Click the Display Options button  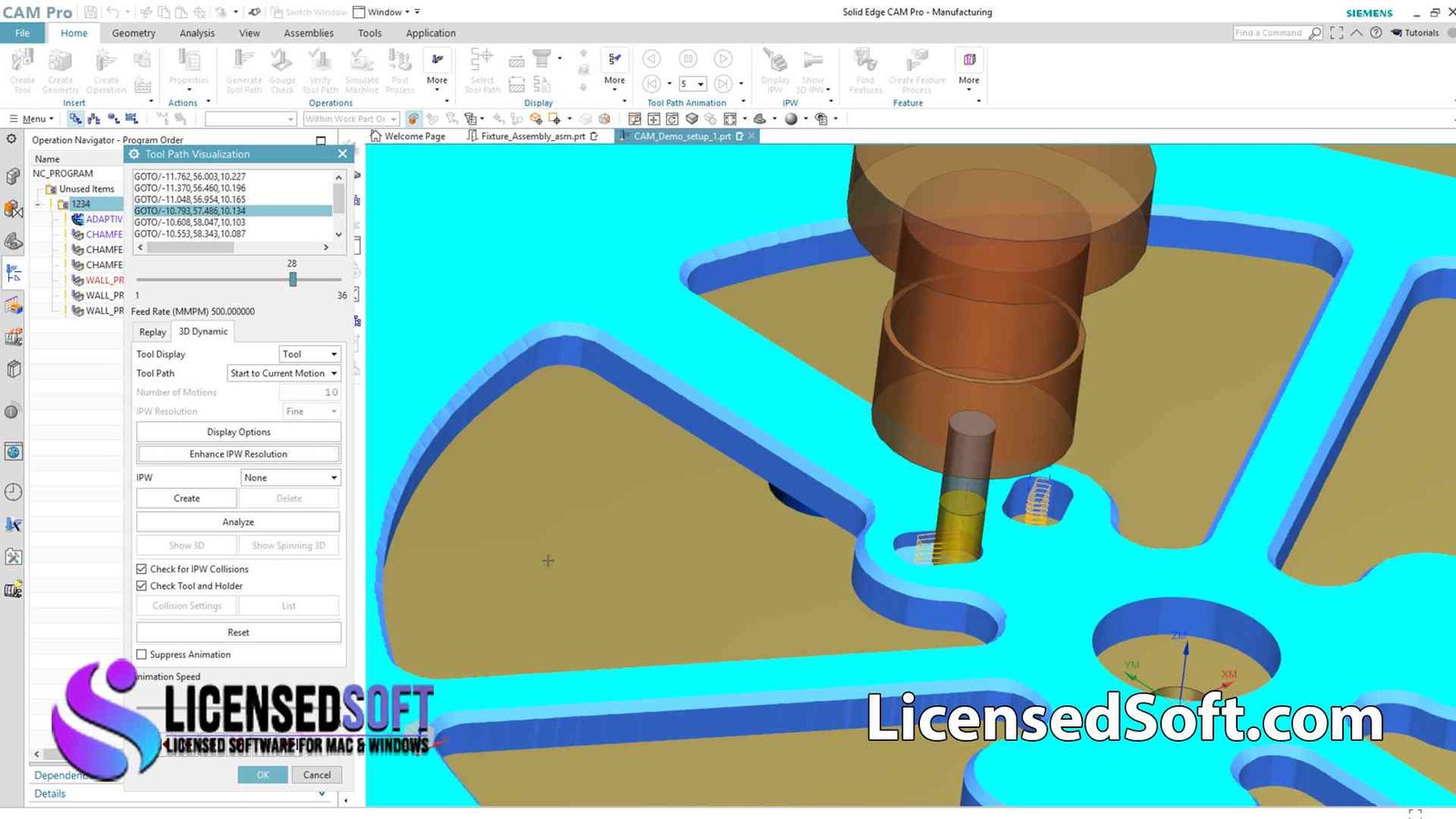coord(238,432)
